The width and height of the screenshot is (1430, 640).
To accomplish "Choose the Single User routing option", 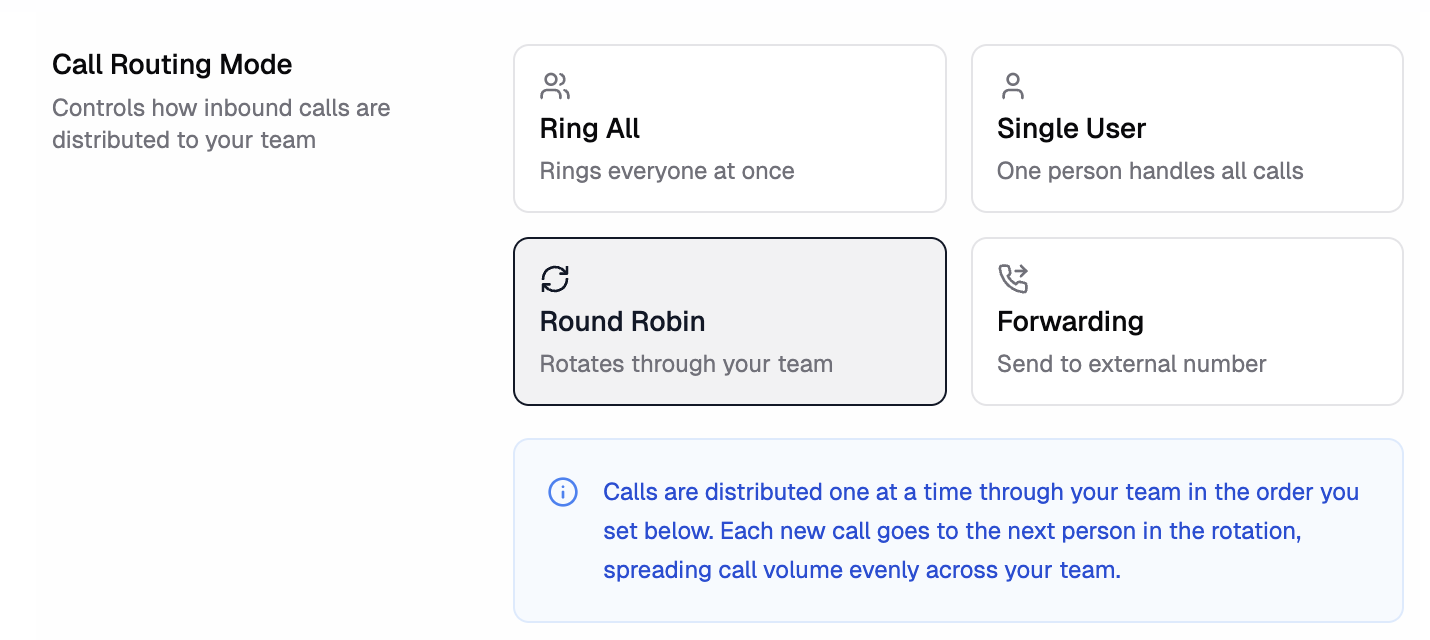I will pyautogui.click(x=1187, y=128).
